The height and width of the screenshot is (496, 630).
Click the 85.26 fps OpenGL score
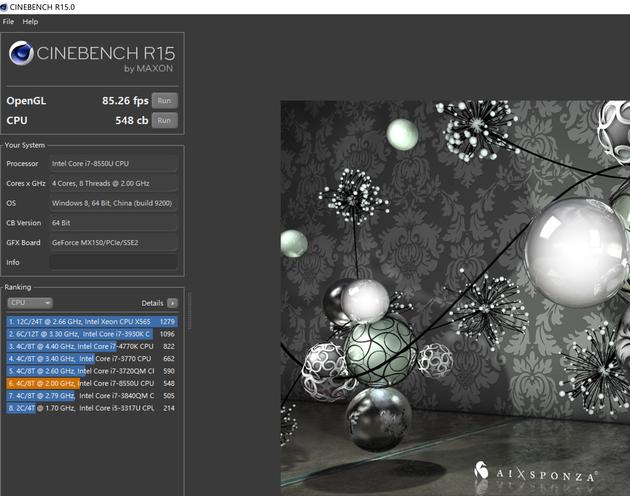[x=125, y=100]
